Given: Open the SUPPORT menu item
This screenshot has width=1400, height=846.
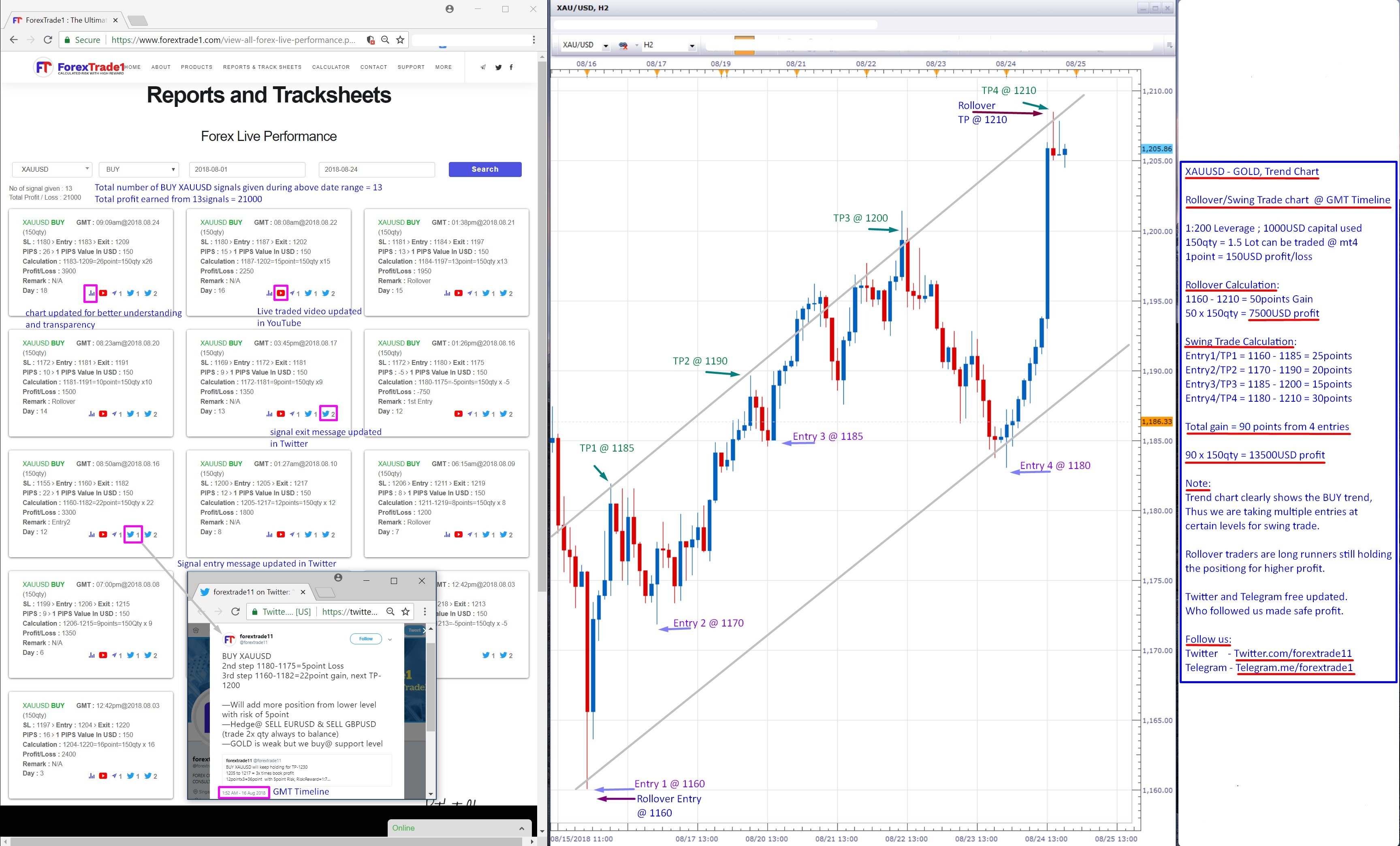Looking at the screenshot, I should [411, 67].
